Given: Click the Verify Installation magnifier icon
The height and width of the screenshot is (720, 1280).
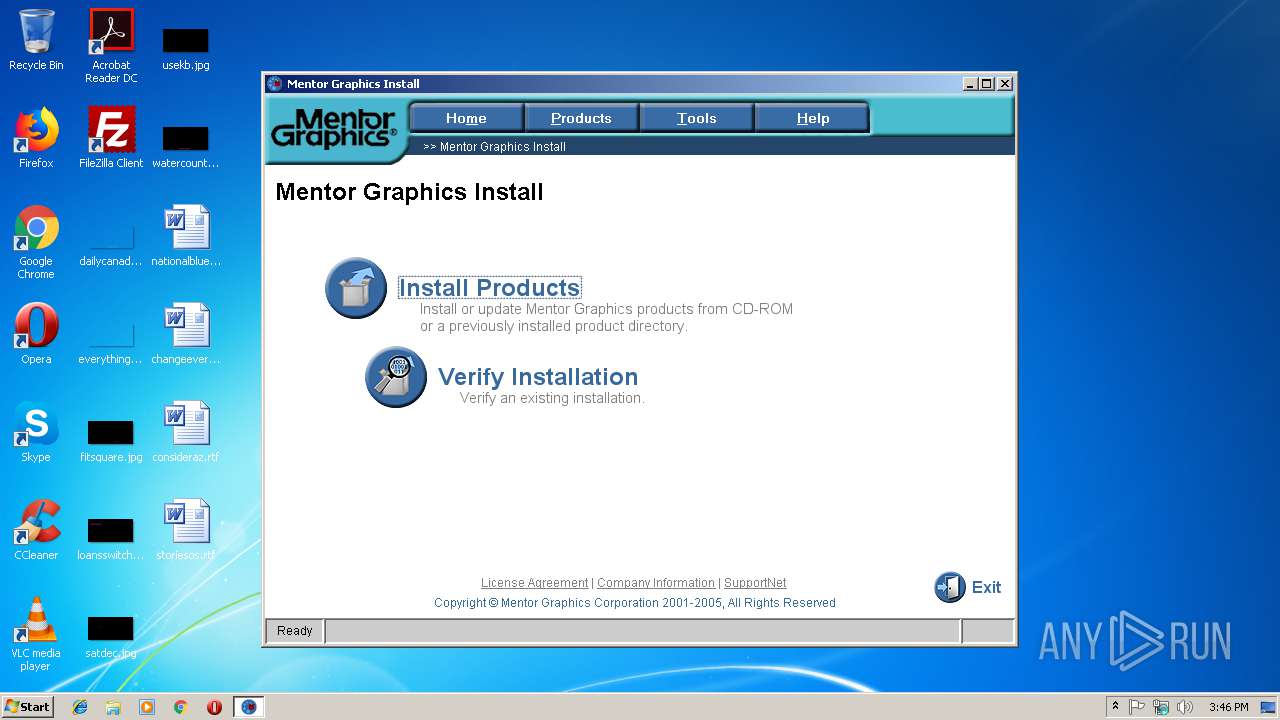Looking at the screenshot, I should [396, 377].
